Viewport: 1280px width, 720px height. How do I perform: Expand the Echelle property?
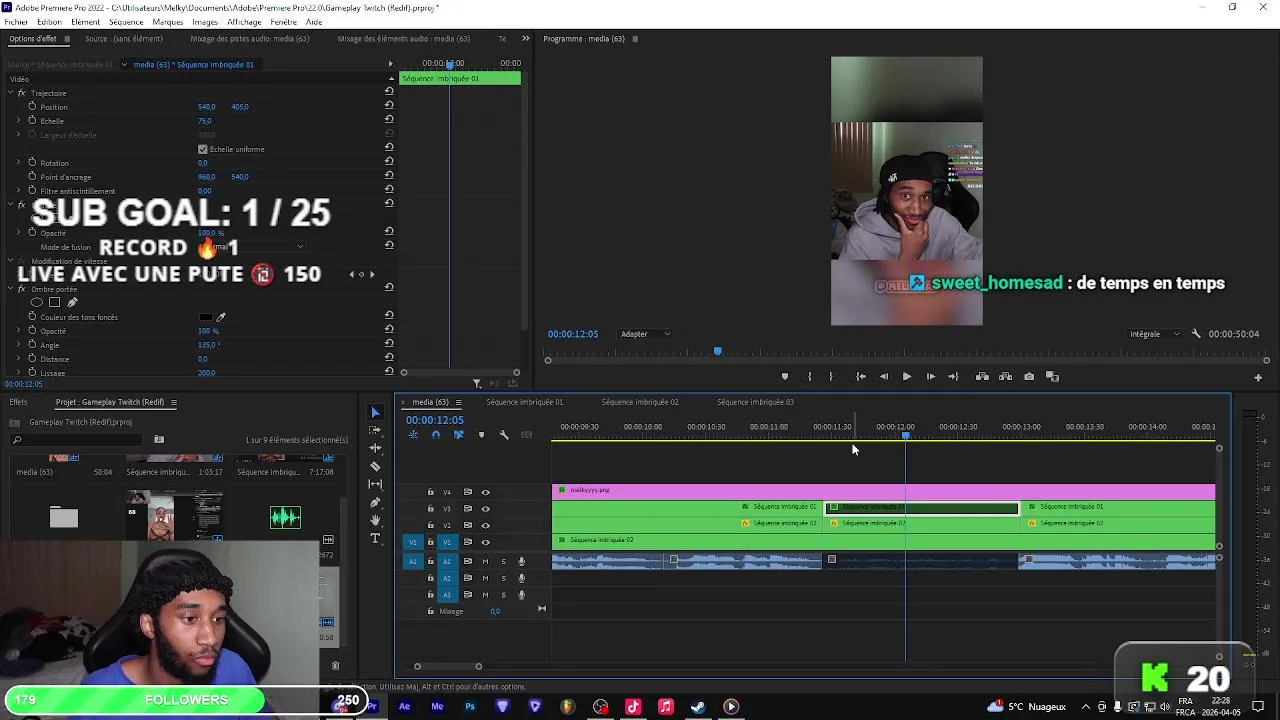click(18, 121)
